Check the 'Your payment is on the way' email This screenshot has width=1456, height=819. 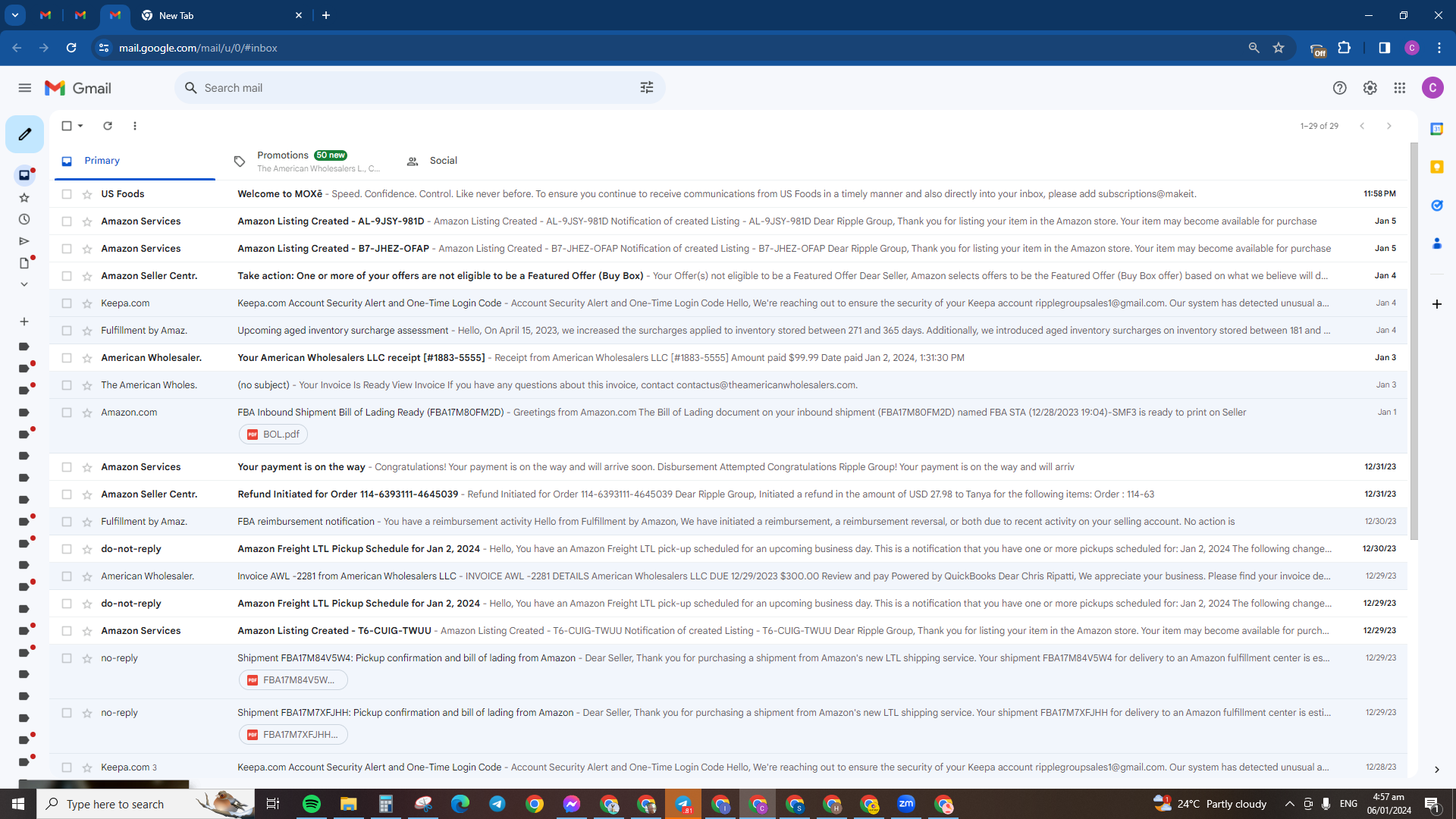67,467
